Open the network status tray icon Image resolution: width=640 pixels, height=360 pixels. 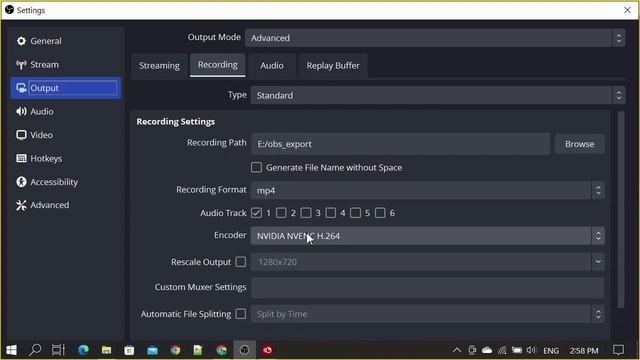click(x=502, y=350)
